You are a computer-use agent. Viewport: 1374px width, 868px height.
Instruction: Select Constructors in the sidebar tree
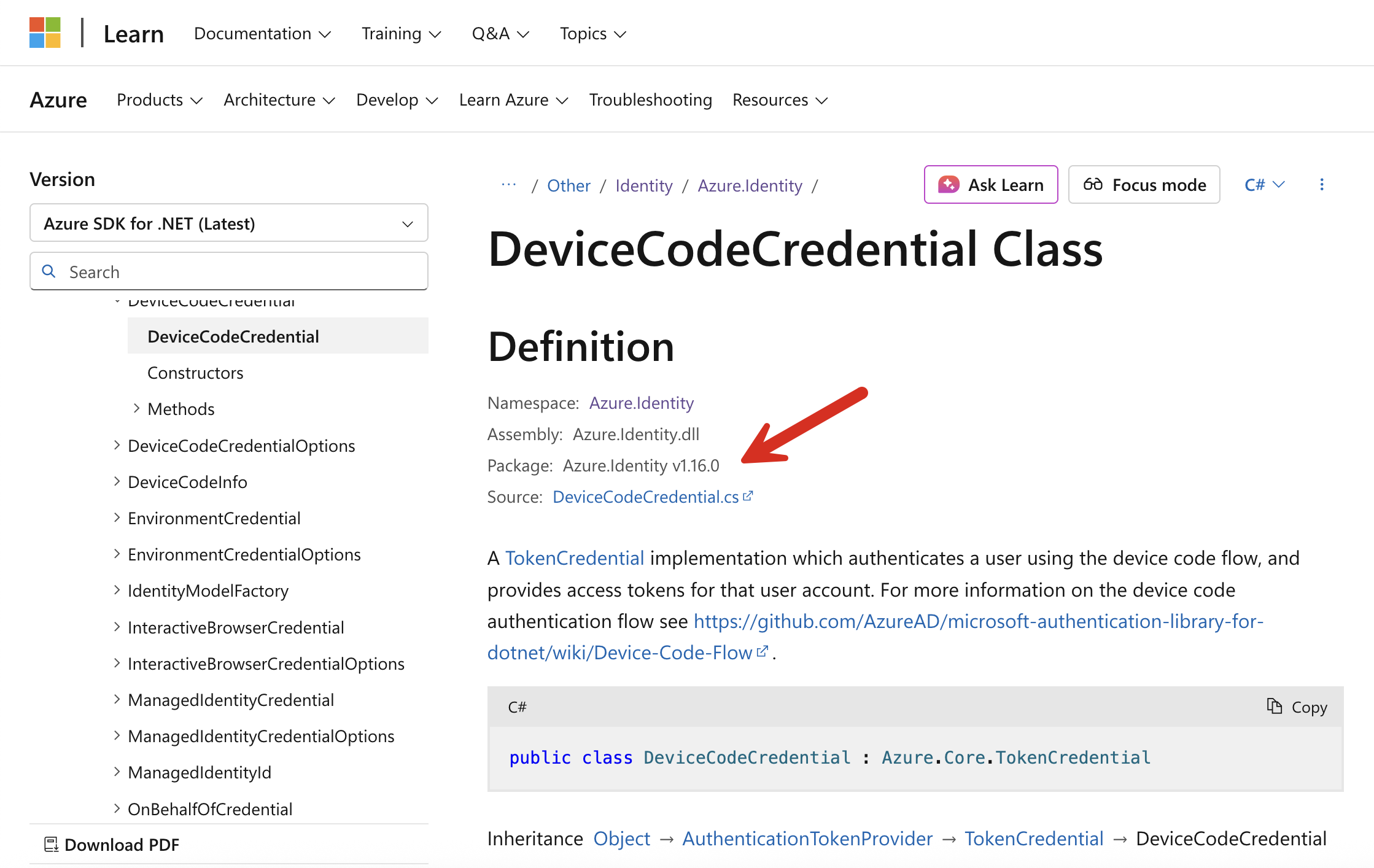[x=195, y=372]
